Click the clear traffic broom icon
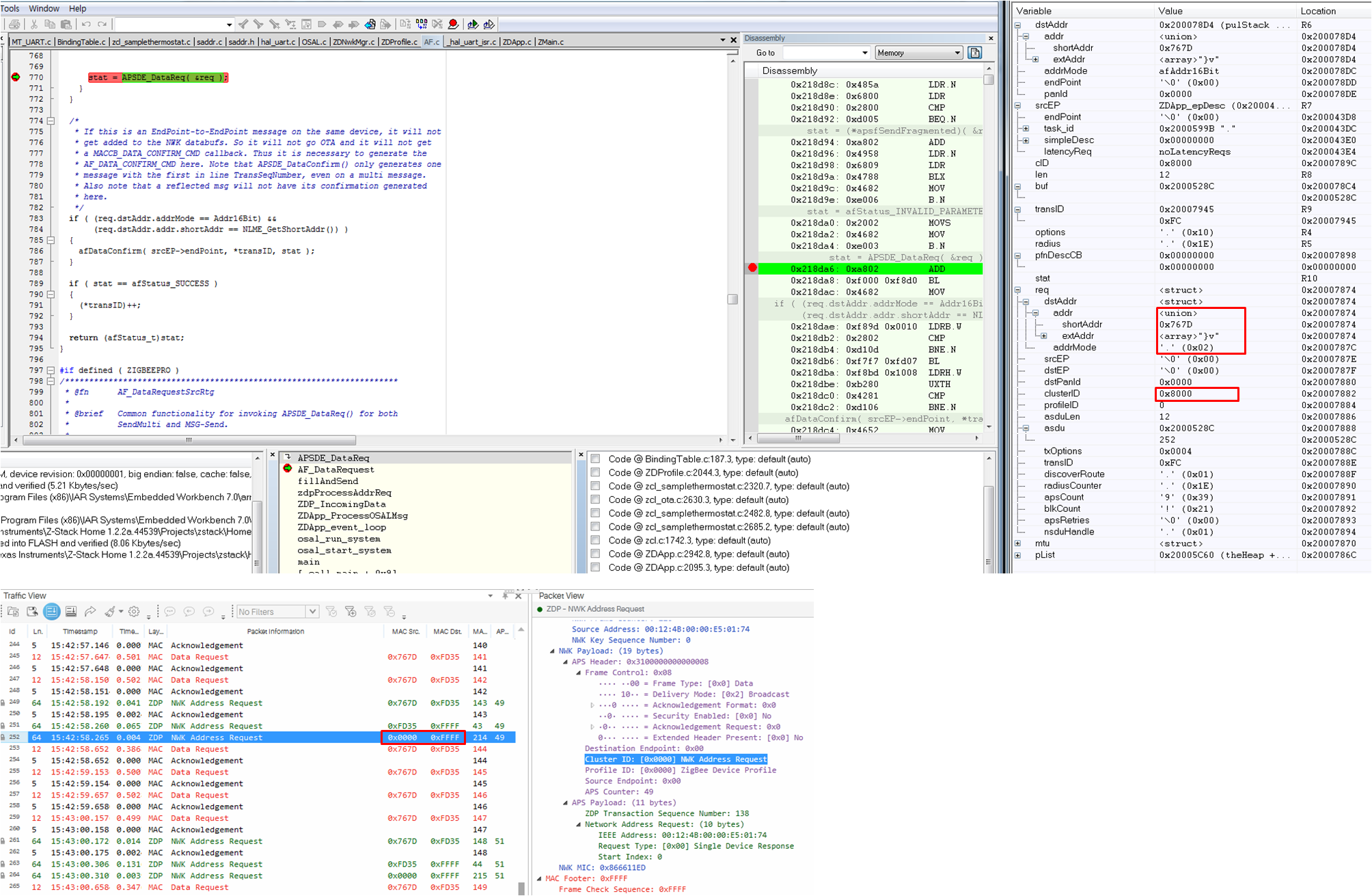 [110, 612]
